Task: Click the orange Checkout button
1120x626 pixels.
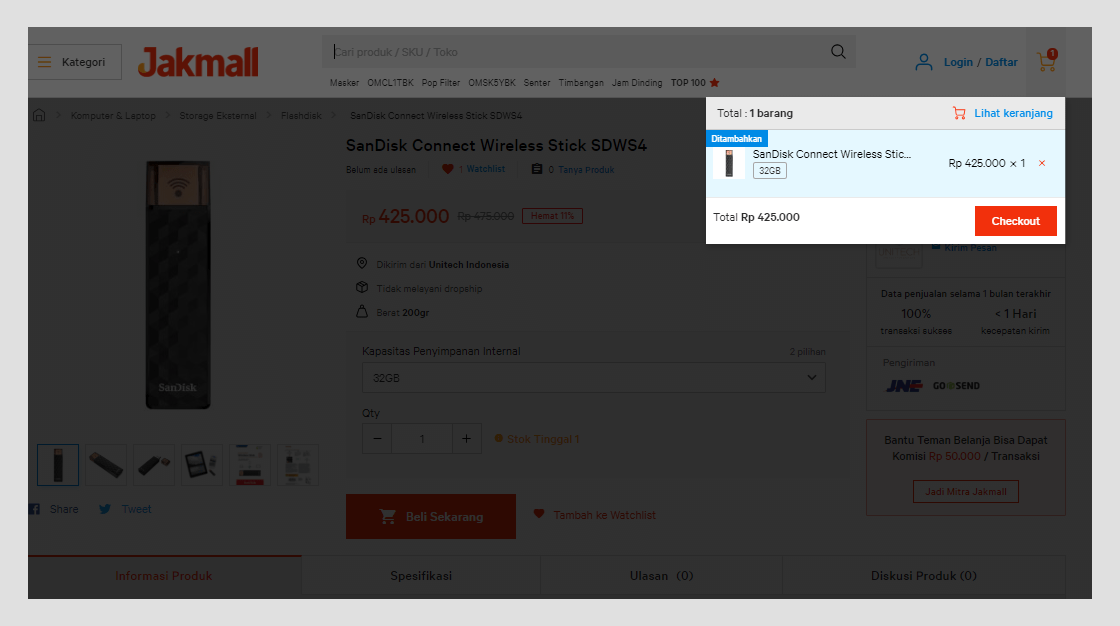Action: click(x=1015, y=221)
